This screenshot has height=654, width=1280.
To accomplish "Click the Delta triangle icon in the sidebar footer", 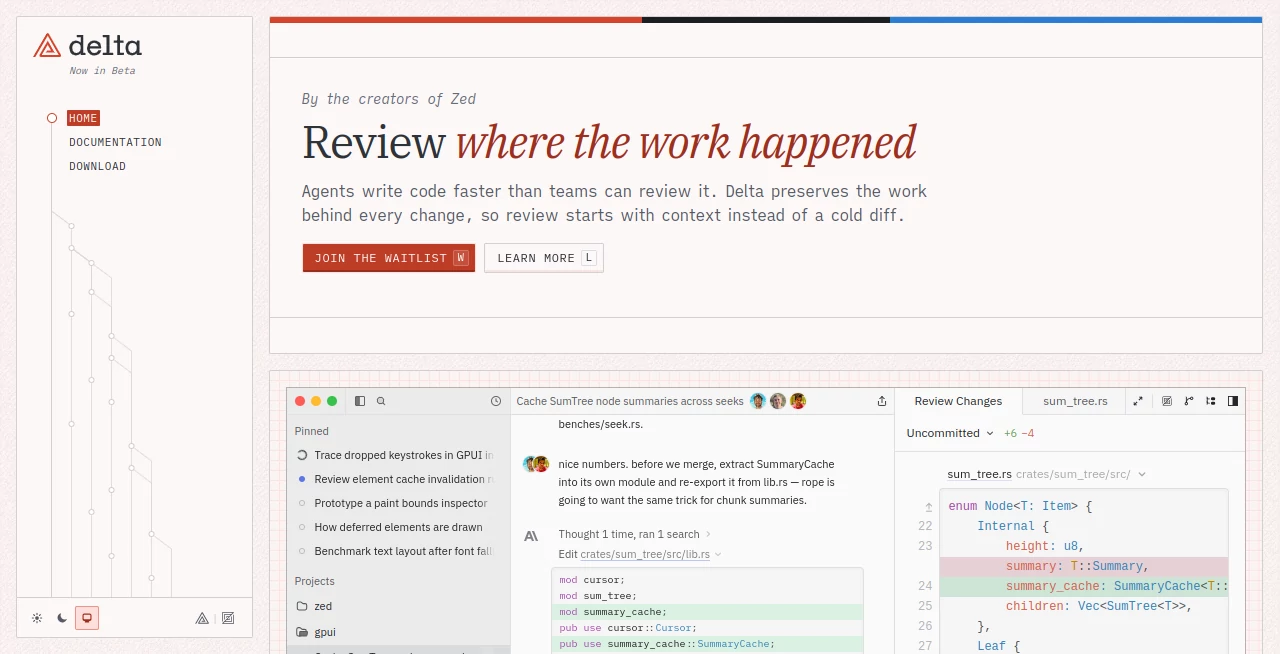I will click(202, 618).
